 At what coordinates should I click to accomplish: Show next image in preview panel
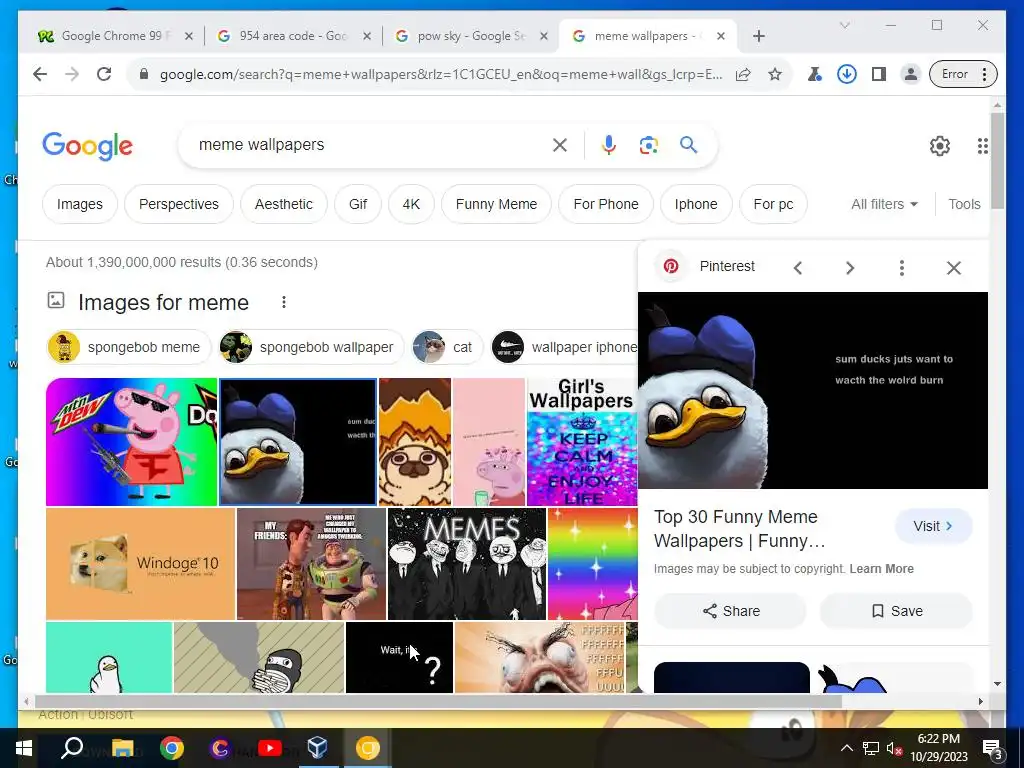[x=850, y=268]
